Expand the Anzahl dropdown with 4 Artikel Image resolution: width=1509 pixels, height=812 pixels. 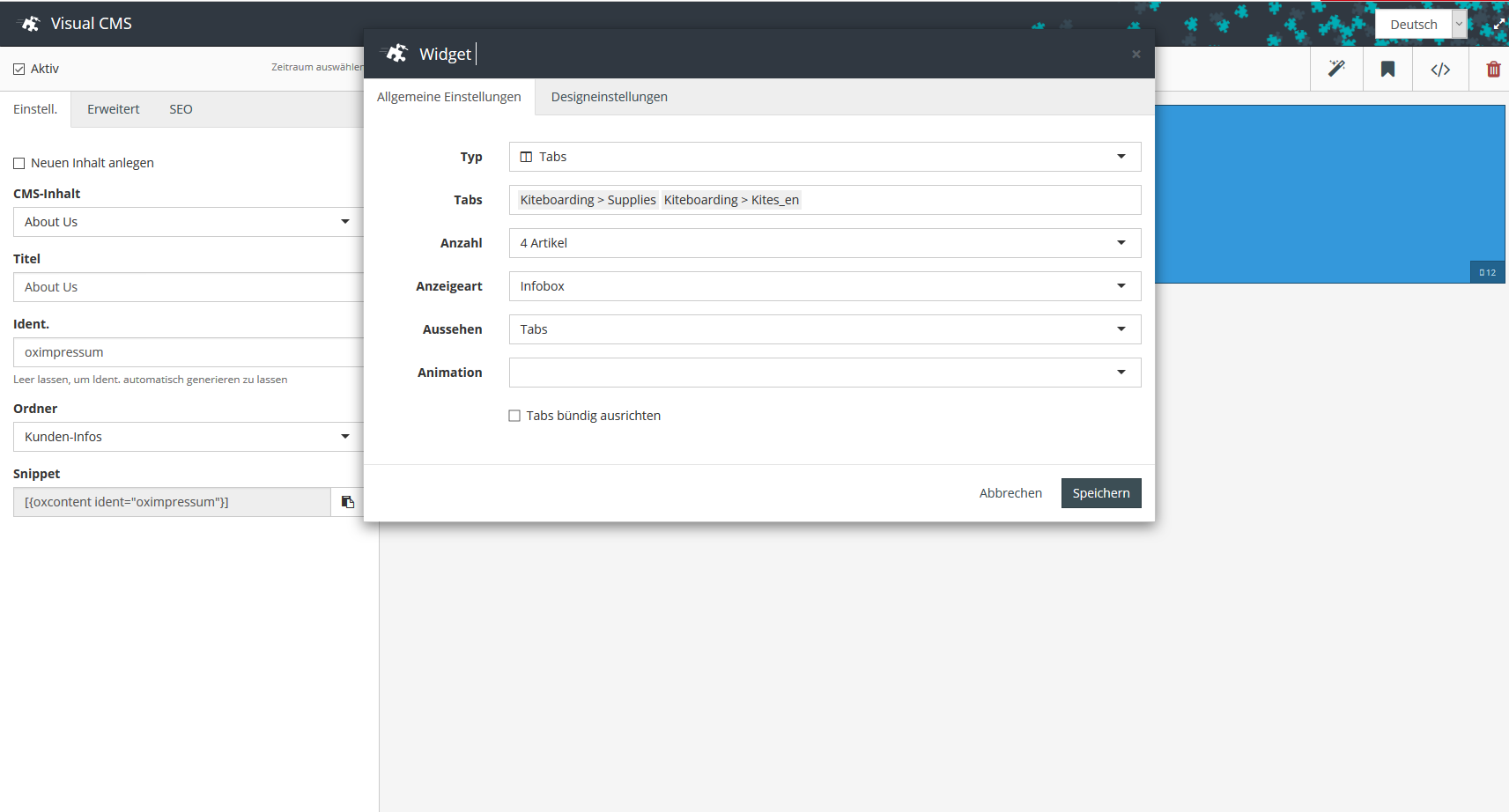click(825, 243)
